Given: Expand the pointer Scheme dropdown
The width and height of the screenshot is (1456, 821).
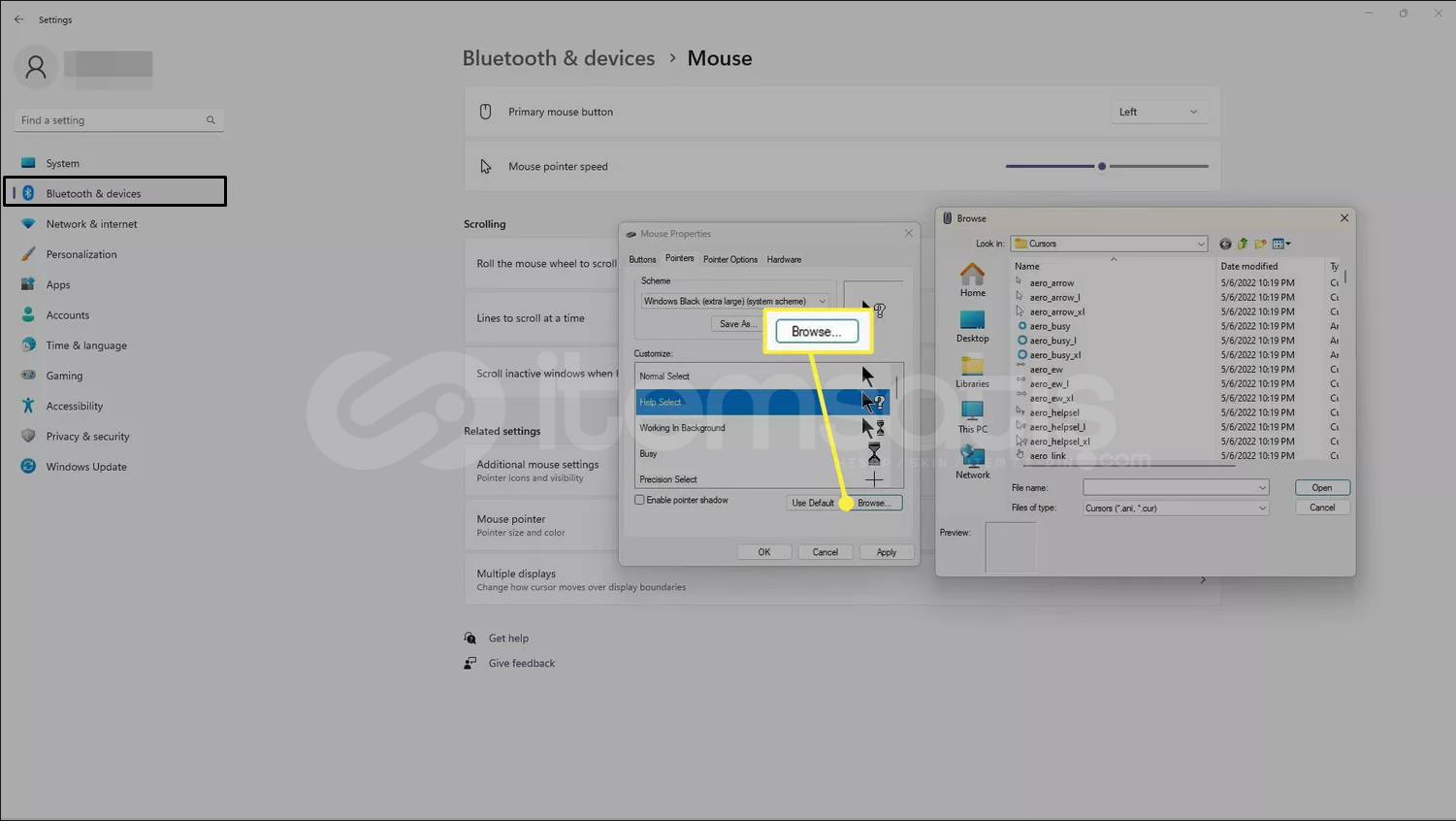Looking at the screenshot, I should (822, 301).
